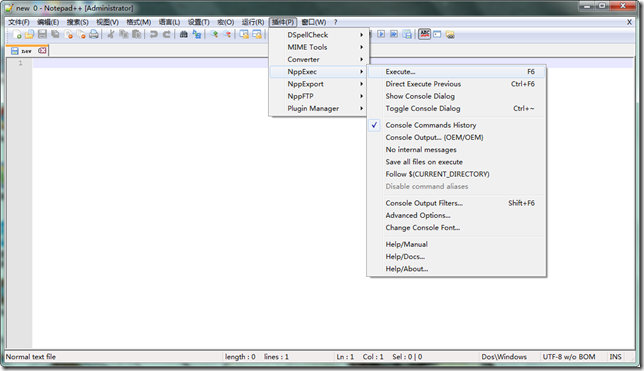
Task: Click the New file toolbar icon
Action: (17, 35)
